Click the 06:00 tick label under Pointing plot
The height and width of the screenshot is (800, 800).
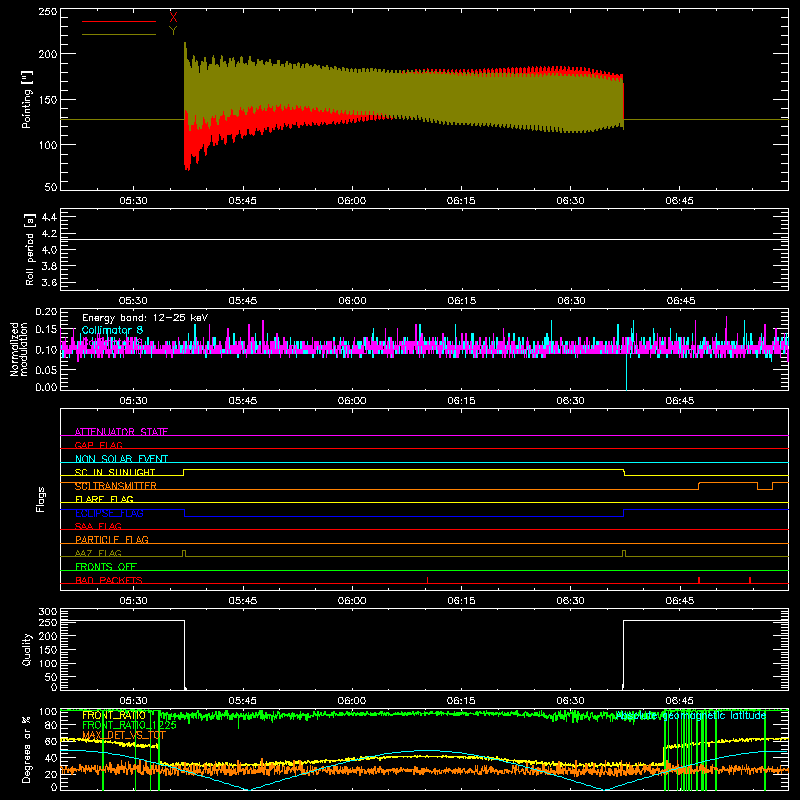tap(352, 201)
